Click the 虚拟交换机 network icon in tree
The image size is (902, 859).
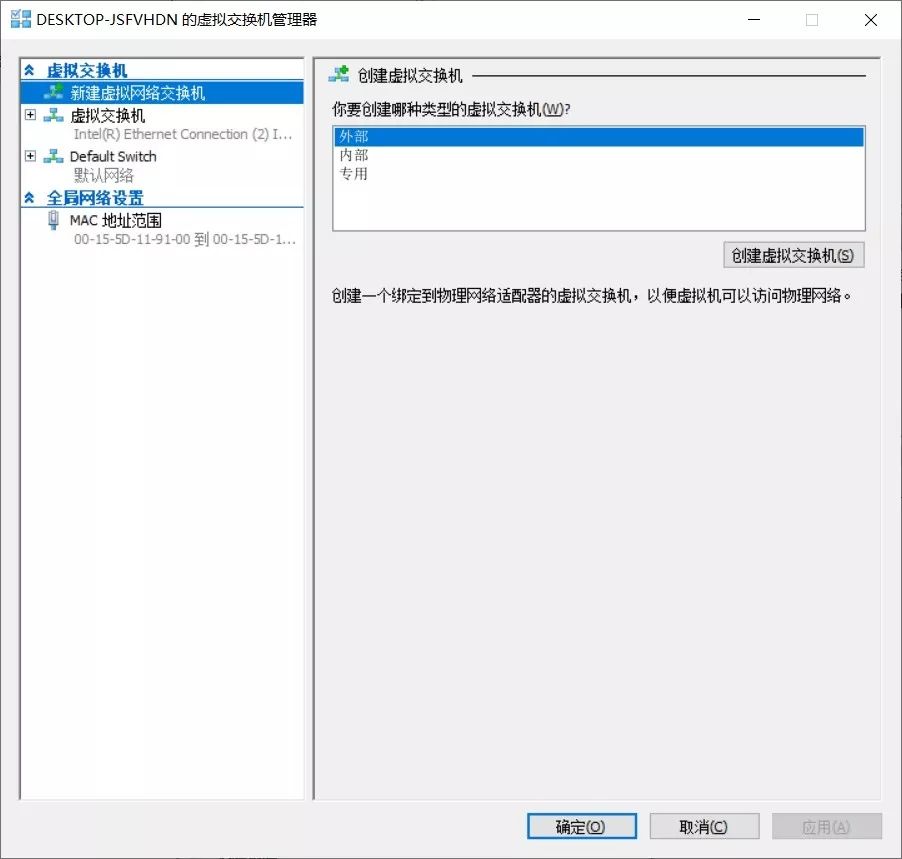point(53,115)
